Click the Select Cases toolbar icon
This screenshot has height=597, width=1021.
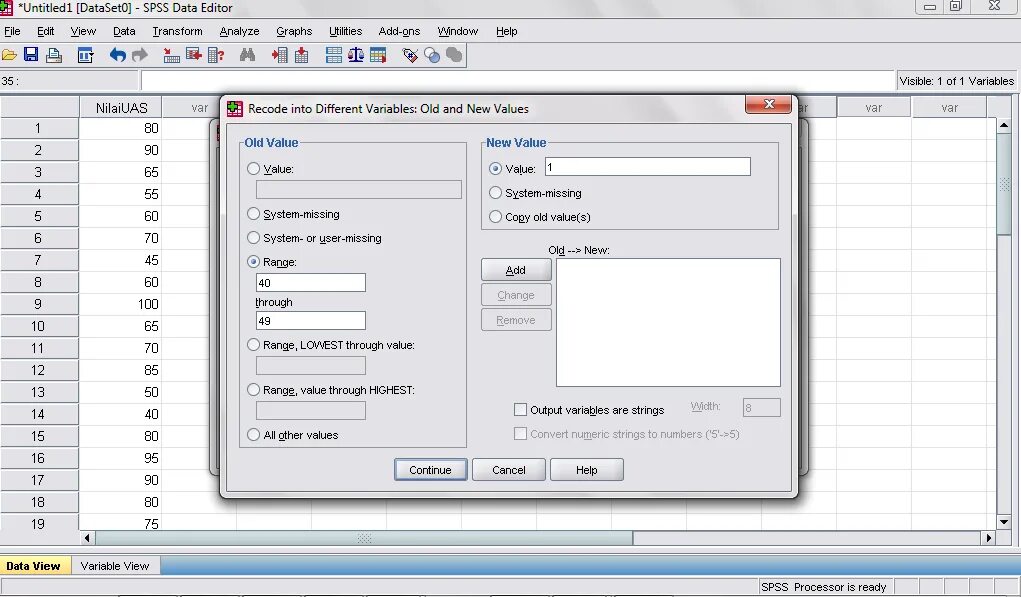pos(378,56)
